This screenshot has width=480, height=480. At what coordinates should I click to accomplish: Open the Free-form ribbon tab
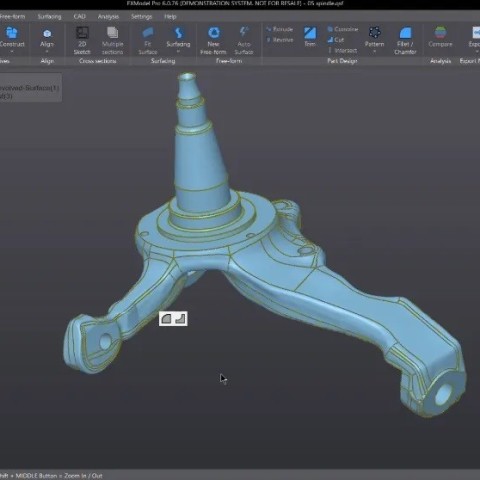tap(12, 16)
